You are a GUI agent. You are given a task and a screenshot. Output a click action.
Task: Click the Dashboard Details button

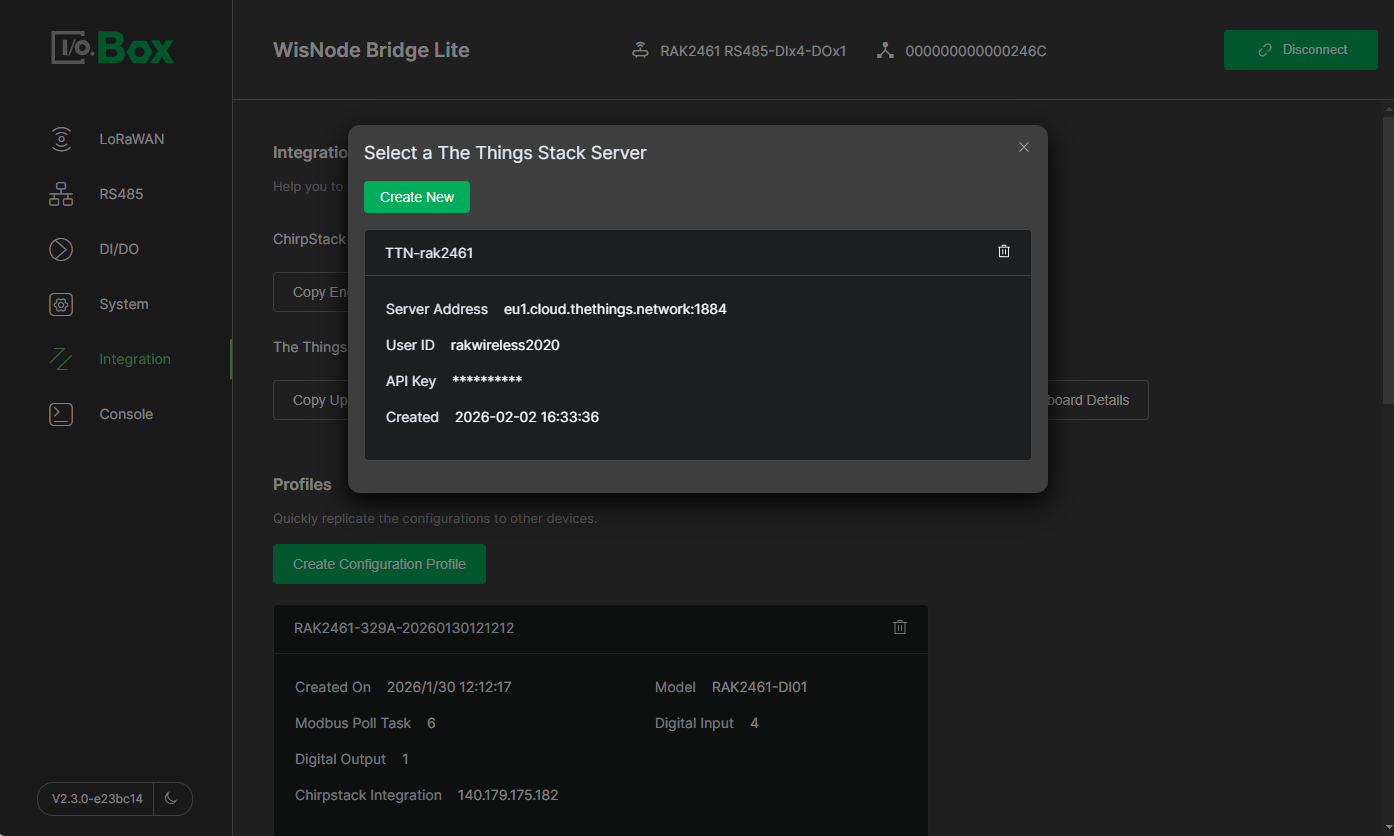(x=1090, y=399)
